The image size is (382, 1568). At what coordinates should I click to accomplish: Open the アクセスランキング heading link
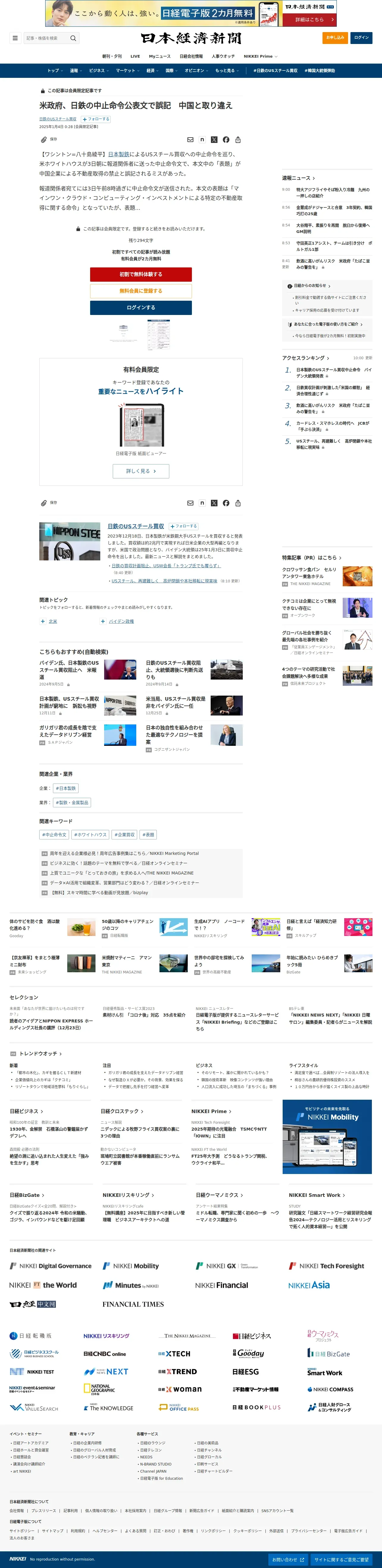[305, 358]
